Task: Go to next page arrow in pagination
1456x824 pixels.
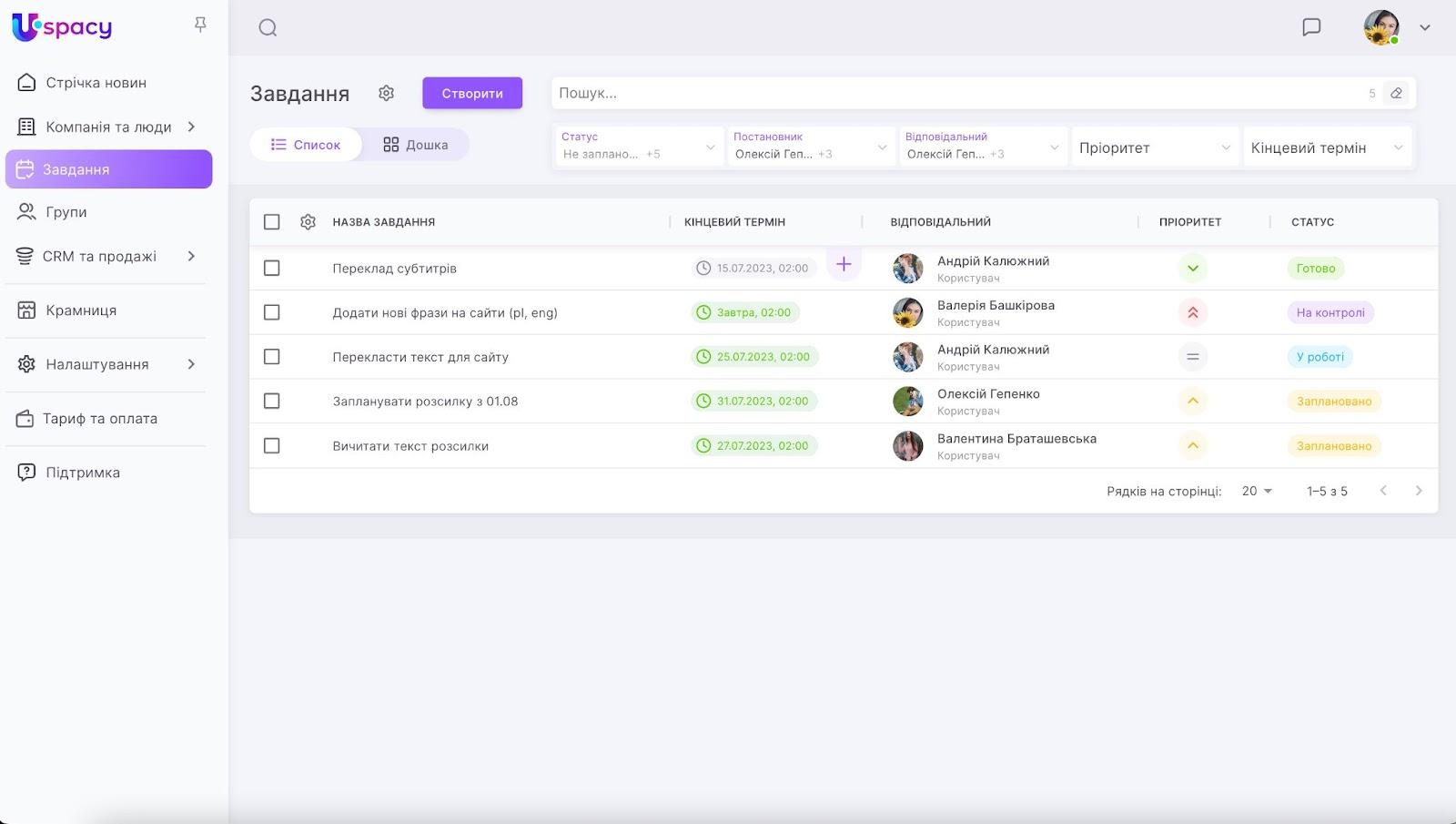Action: coord(1418,491)
